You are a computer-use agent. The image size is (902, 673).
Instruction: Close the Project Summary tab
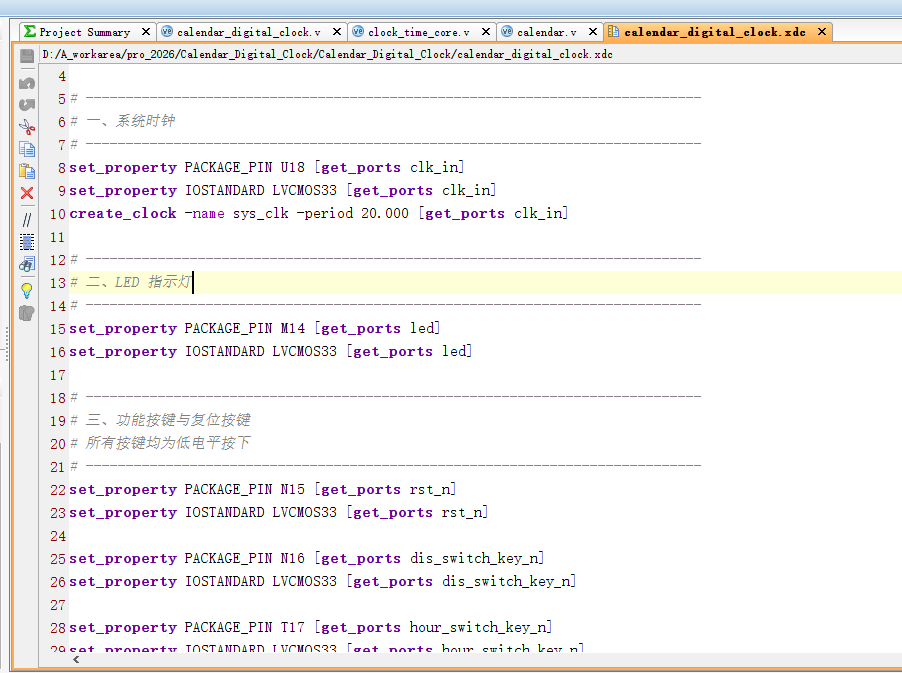[146, 32]
